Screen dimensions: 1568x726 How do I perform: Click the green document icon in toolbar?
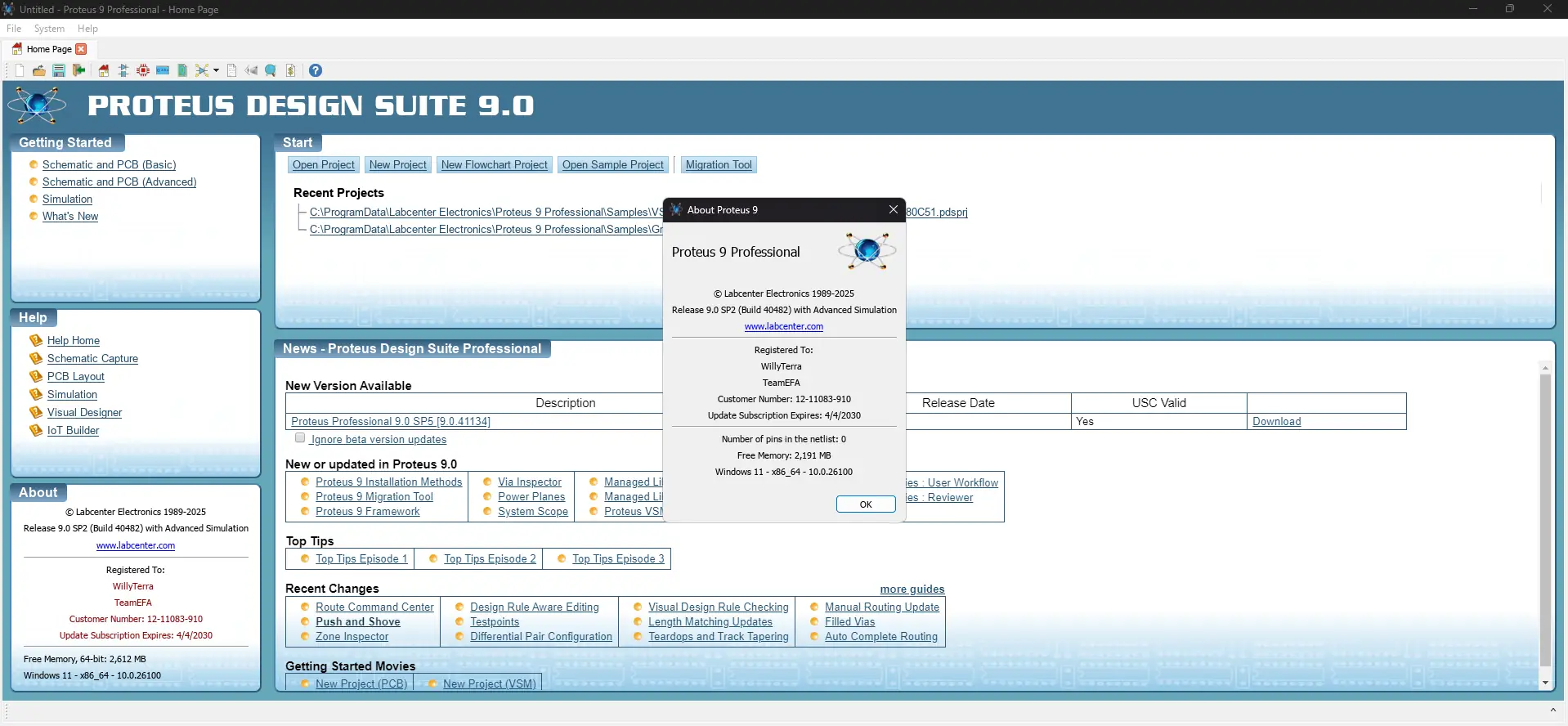182,70
